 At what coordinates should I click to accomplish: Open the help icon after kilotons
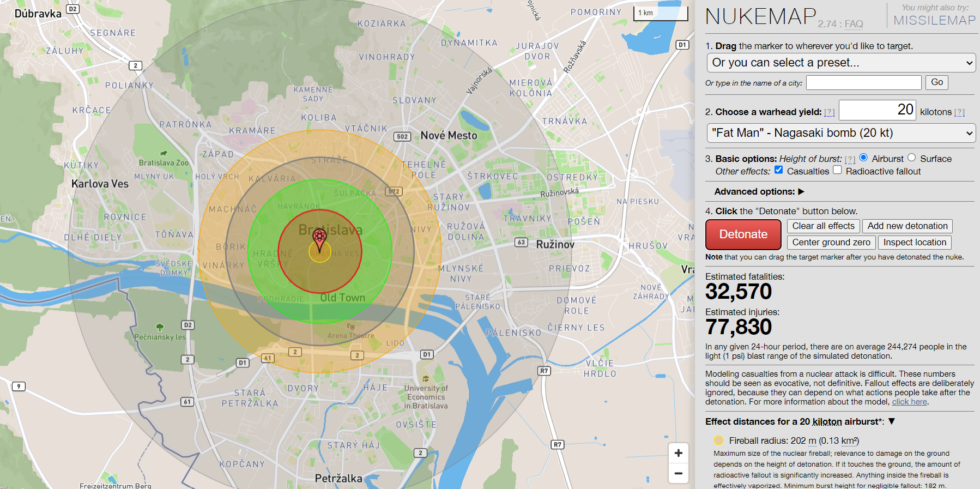click(x=959, y=112)
